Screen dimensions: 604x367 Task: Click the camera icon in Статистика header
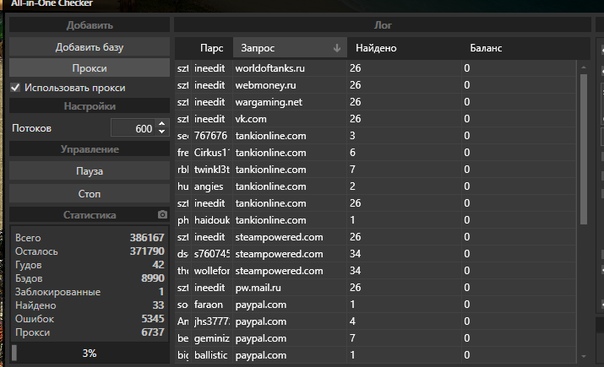(163, 215)
